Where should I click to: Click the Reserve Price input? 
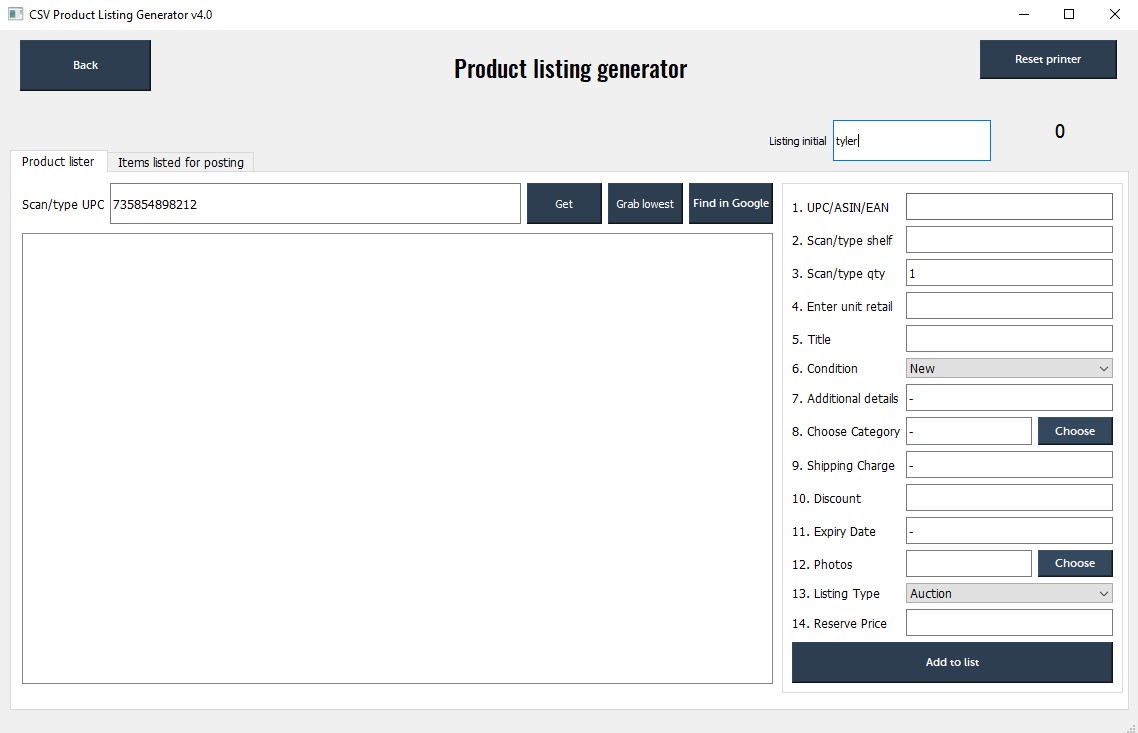pyautogui.click(x=1008, y=622)
